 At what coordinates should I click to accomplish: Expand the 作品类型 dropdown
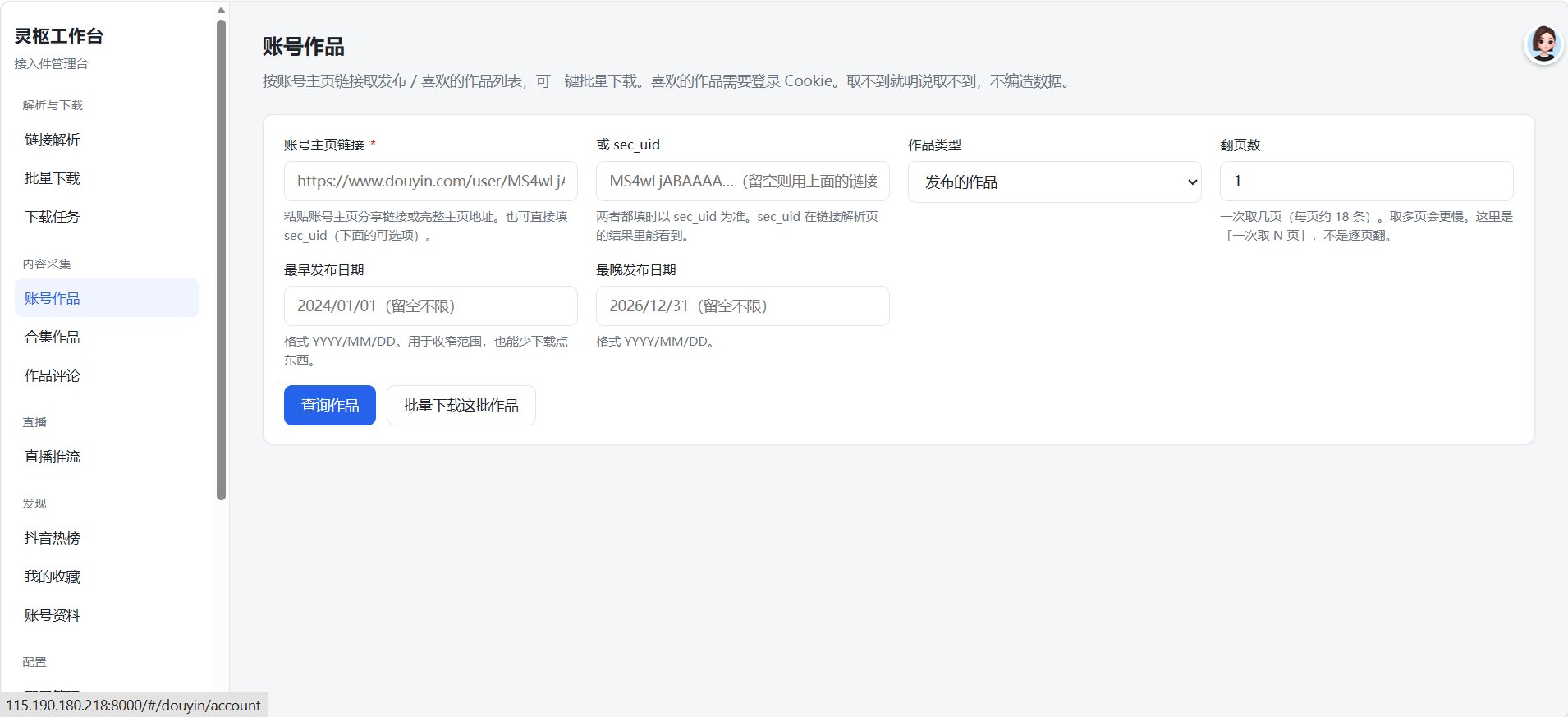pos(1055,182)
